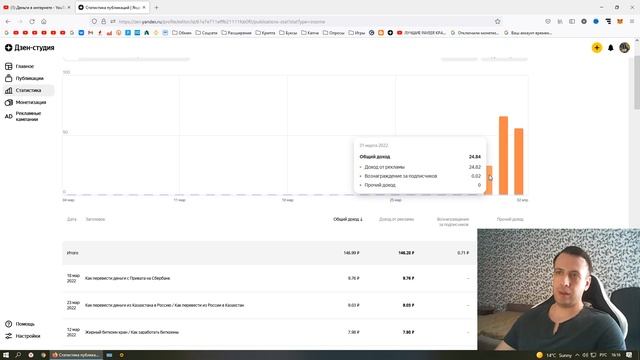Open Монетизация in the sidebar

(x=31, y=102)
